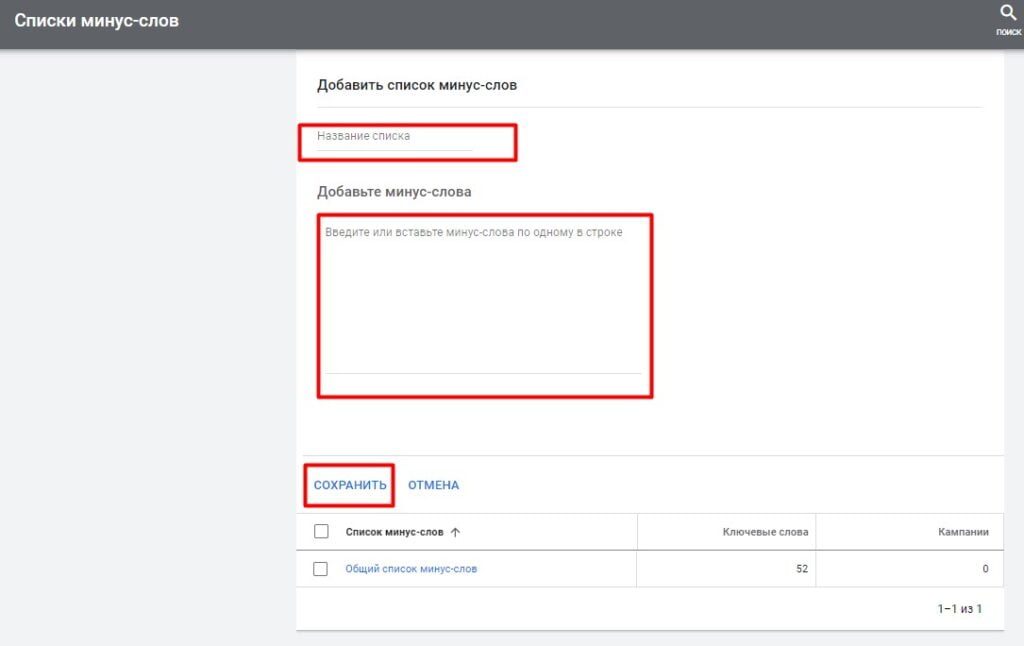Click the Добавьте минус-слова heading
The height and width of the screenshot is (646, 1024).
(x=394, y=192)
